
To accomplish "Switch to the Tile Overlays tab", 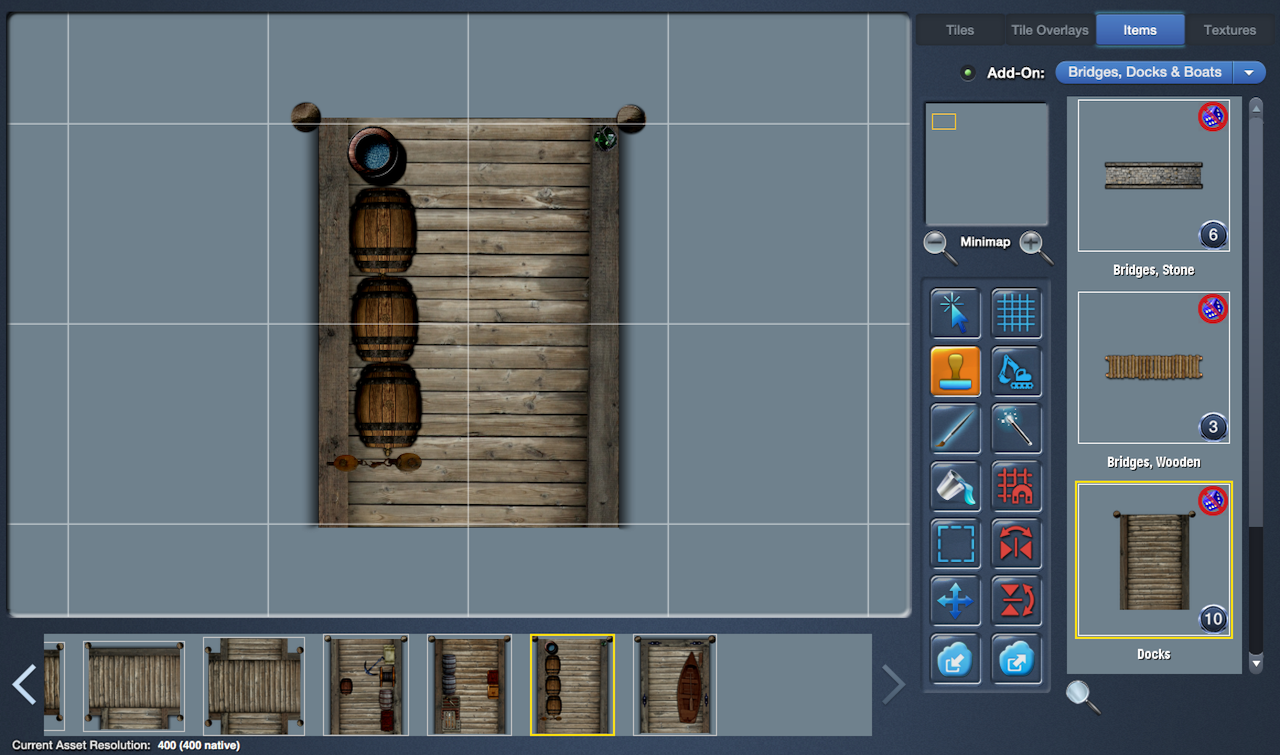I will pyautogui.click(x=1049, y=30).
